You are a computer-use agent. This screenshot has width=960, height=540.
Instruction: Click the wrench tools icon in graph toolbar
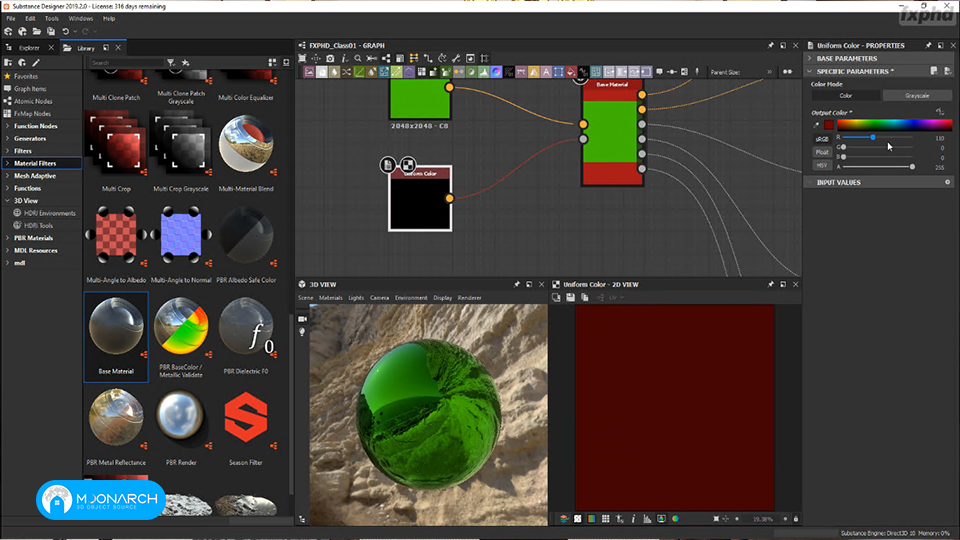pos(456,58)
